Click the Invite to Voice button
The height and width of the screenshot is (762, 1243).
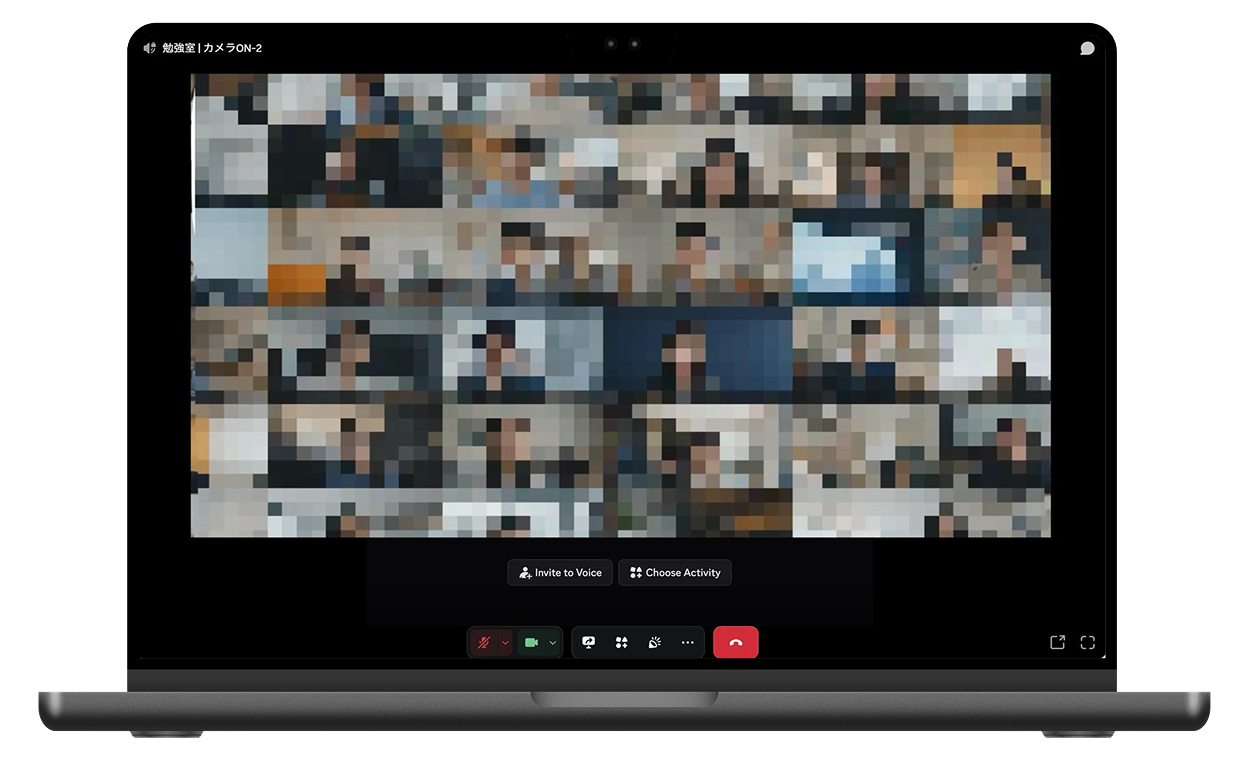tap(560, 573)
